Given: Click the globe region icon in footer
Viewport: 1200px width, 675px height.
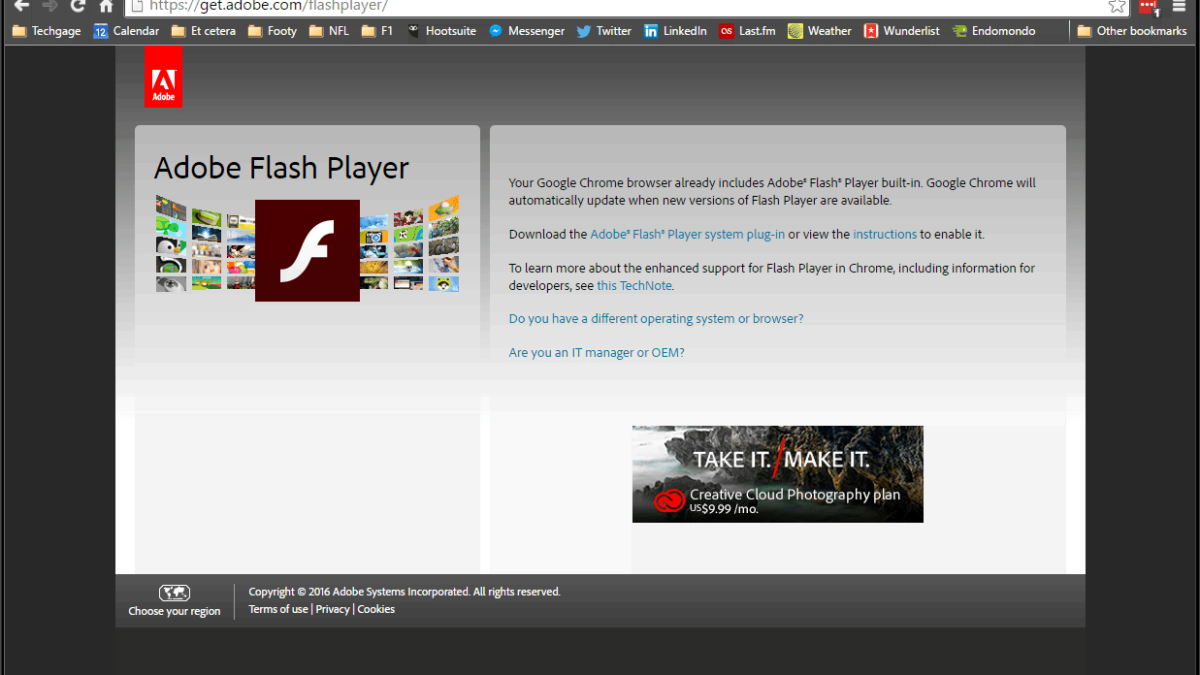Looking at the screenshot, I should coord(174,593).
